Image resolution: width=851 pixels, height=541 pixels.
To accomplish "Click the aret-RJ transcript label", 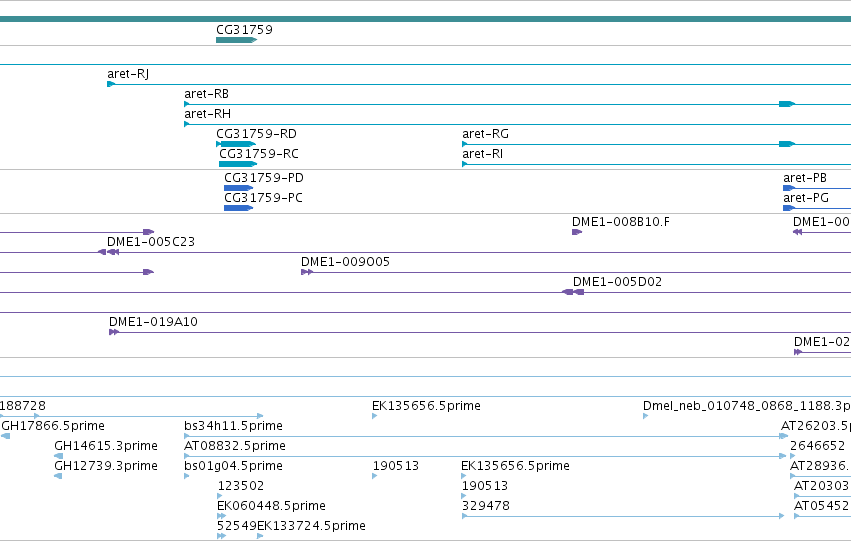I will pyautogui.click(x=128, y=74).
